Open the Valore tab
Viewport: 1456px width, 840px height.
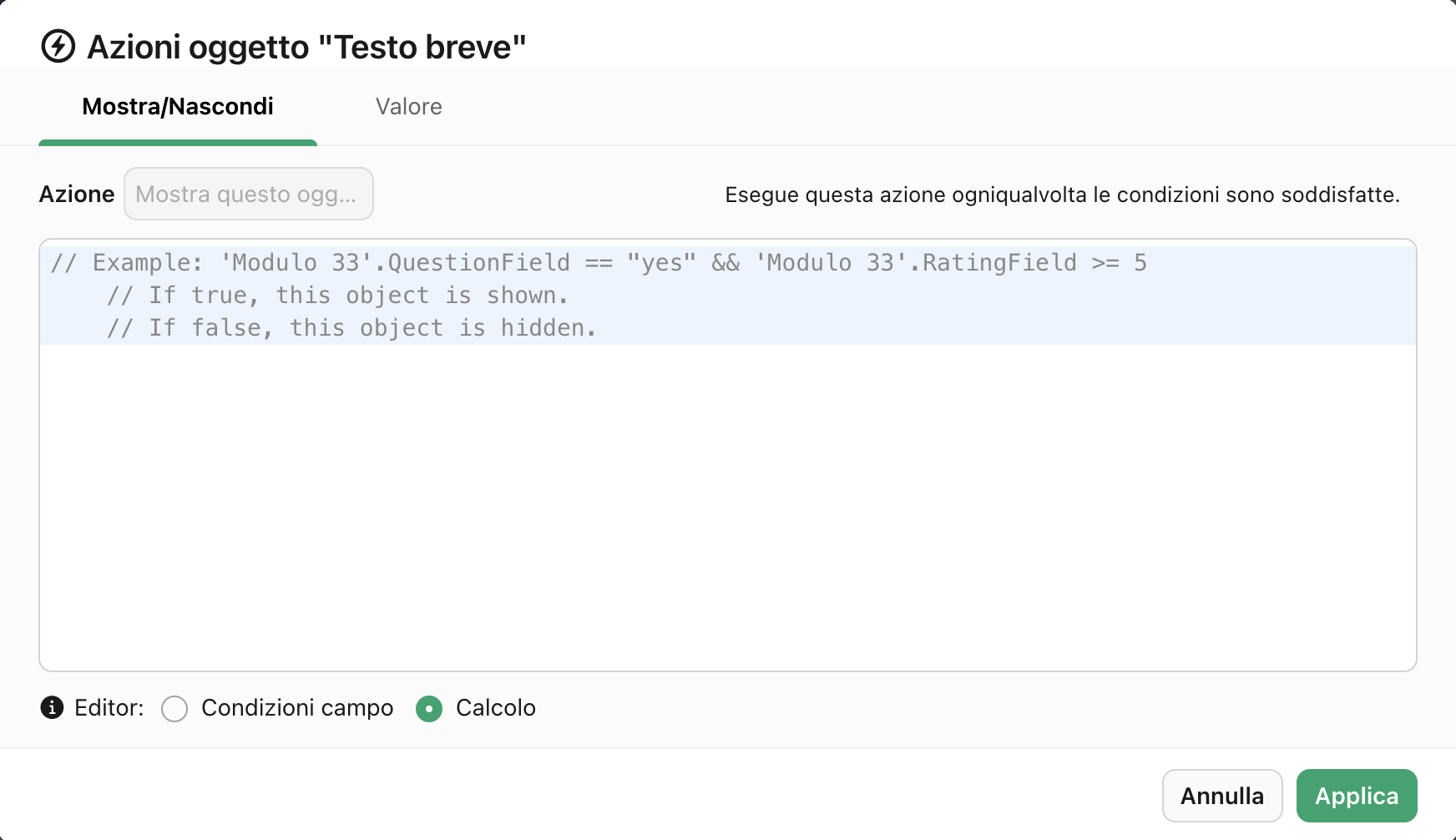pos(408,107)
